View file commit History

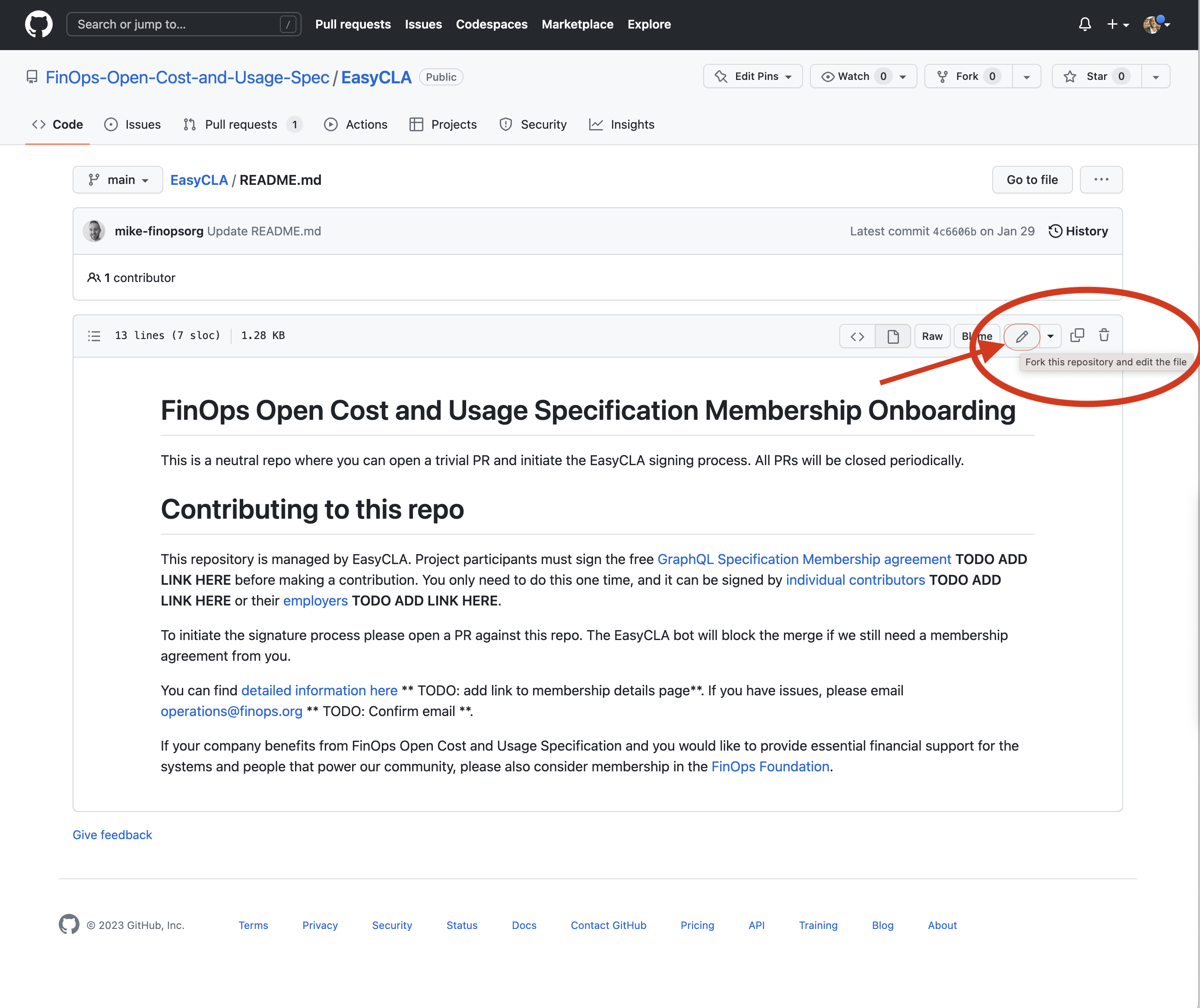tap(1078, 231)
